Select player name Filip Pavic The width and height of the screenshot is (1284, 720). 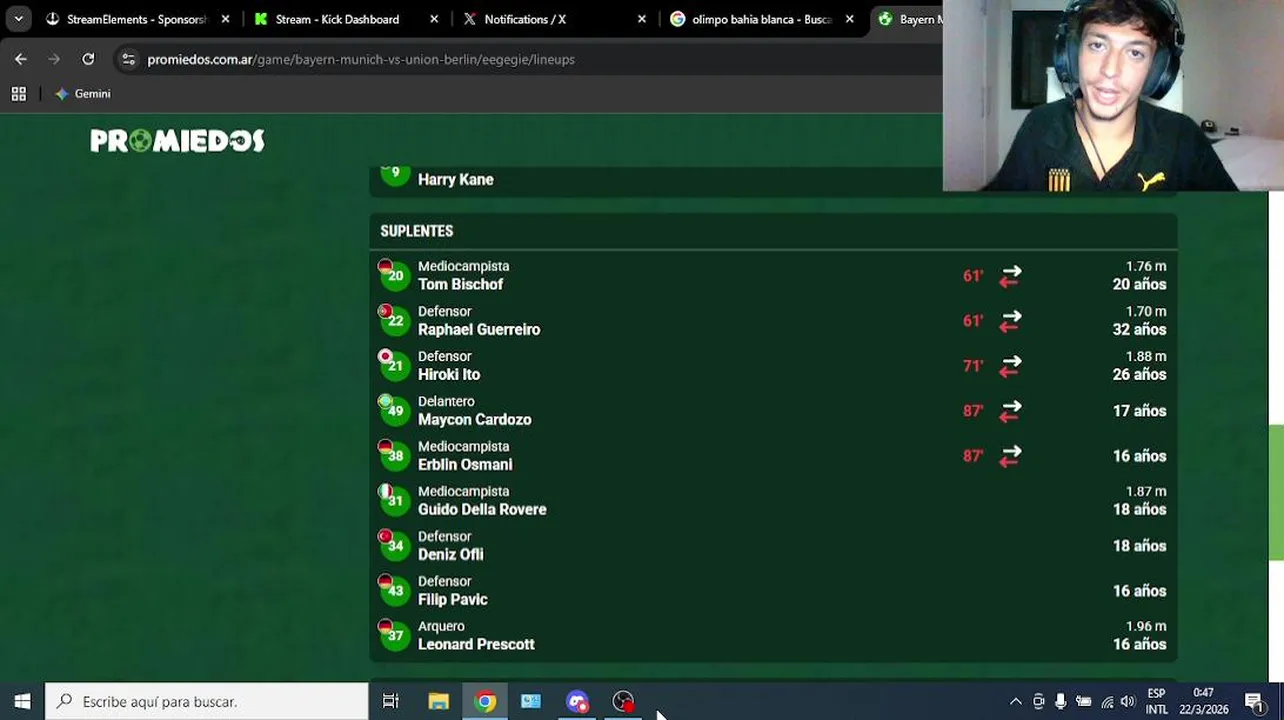[453, 599]
